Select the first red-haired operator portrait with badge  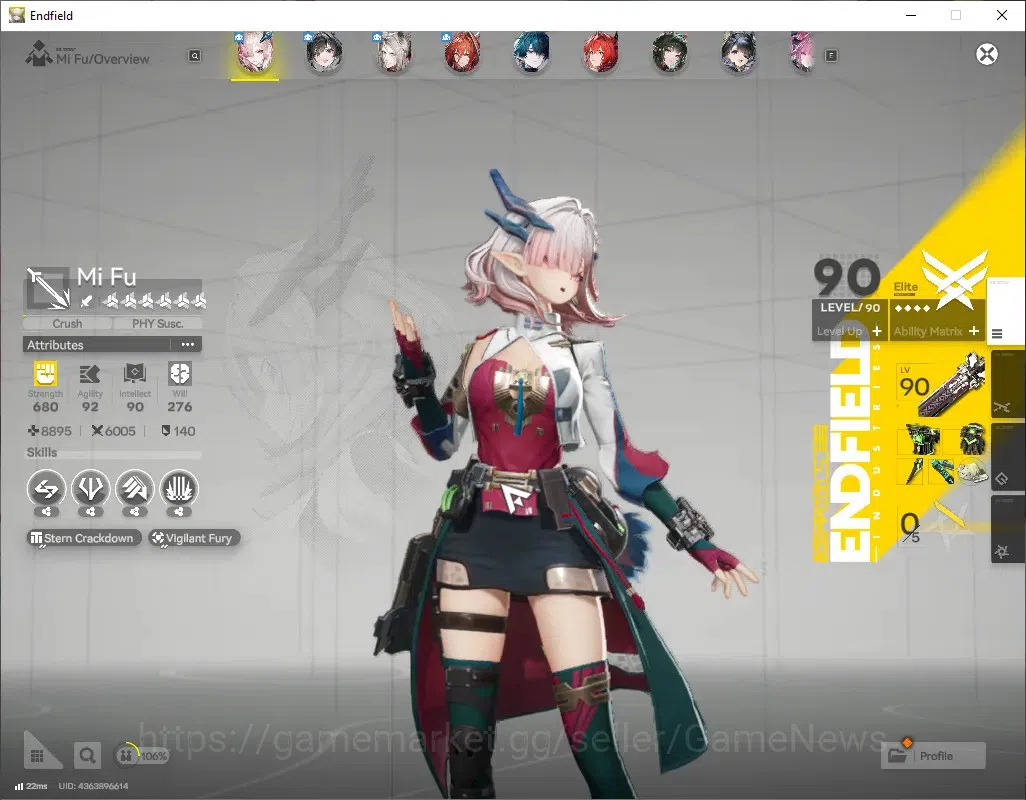[x=463, y=52]
